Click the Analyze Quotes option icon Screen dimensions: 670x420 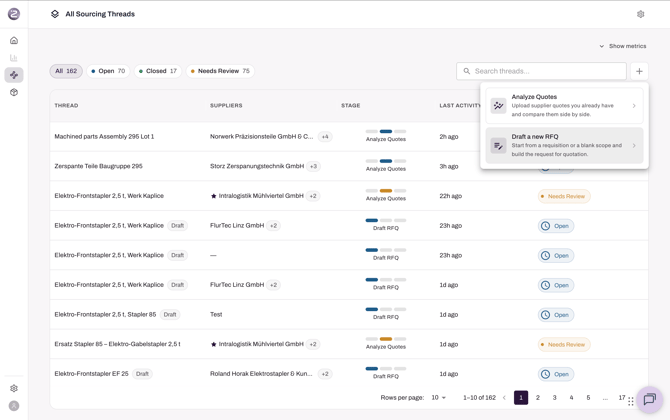[498, 105]
